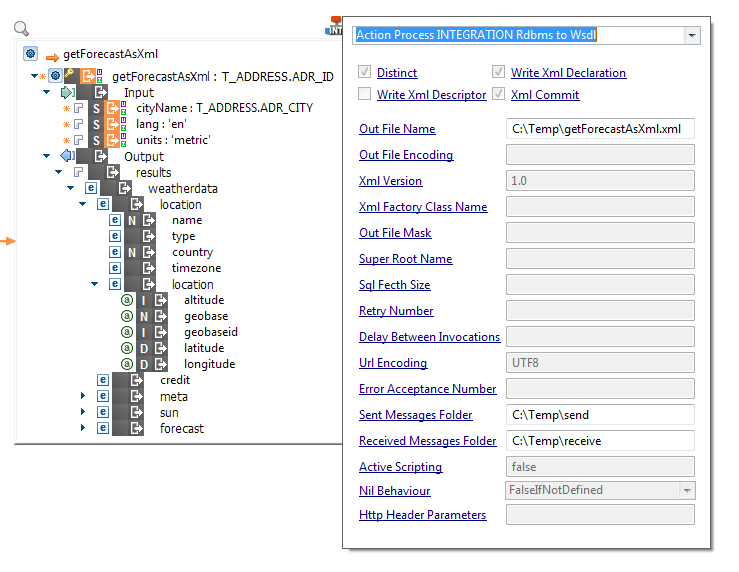Click the green Input arrow icon
This screenshot has width=739, height=572.
tap(67, 92)
